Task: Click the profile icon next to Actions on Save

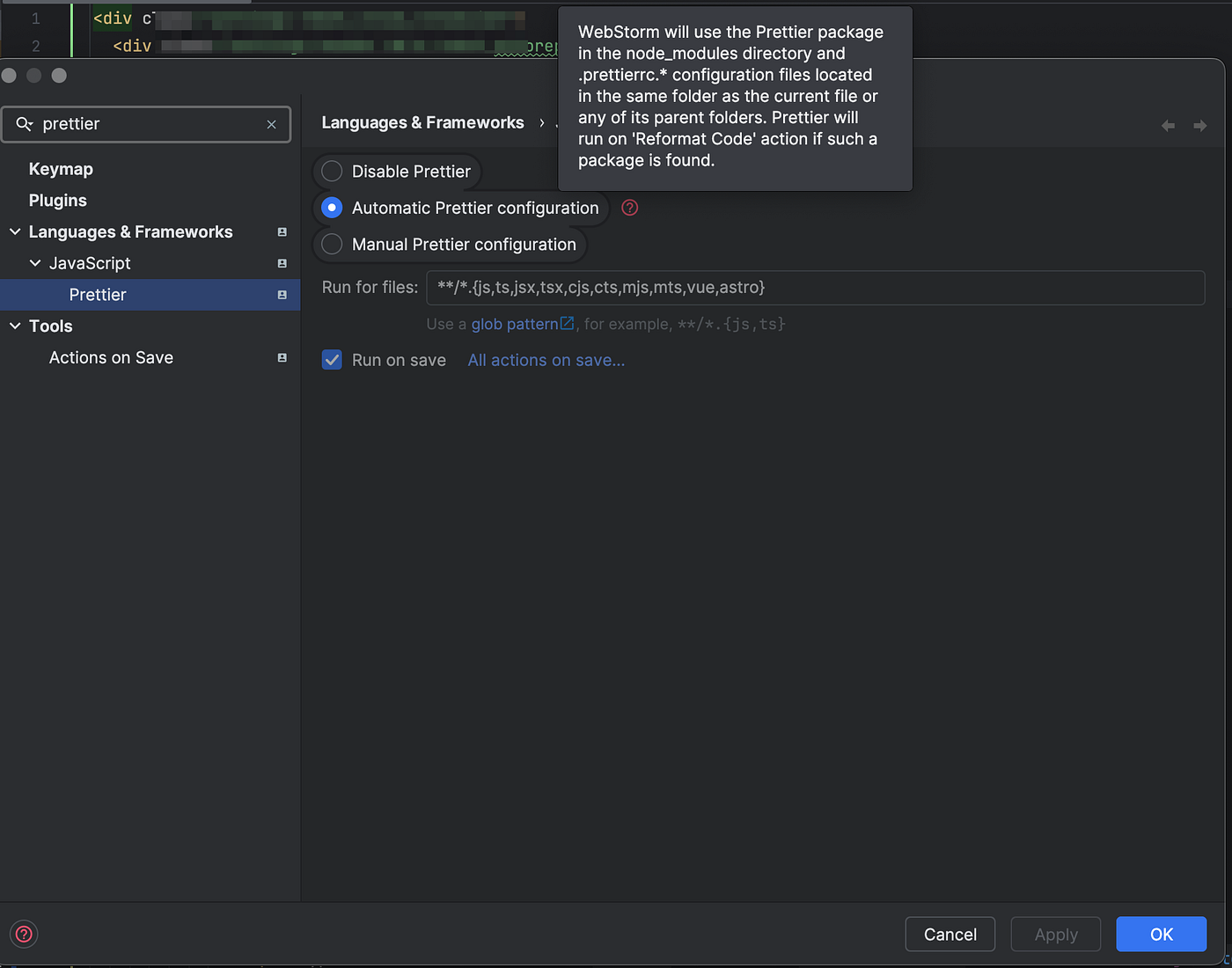Action: [282, 357]
